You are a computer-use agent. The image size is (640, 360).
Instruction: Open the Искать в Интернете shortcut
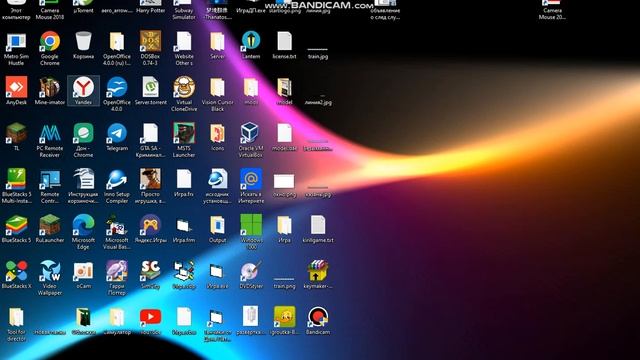tap(251, 186)
